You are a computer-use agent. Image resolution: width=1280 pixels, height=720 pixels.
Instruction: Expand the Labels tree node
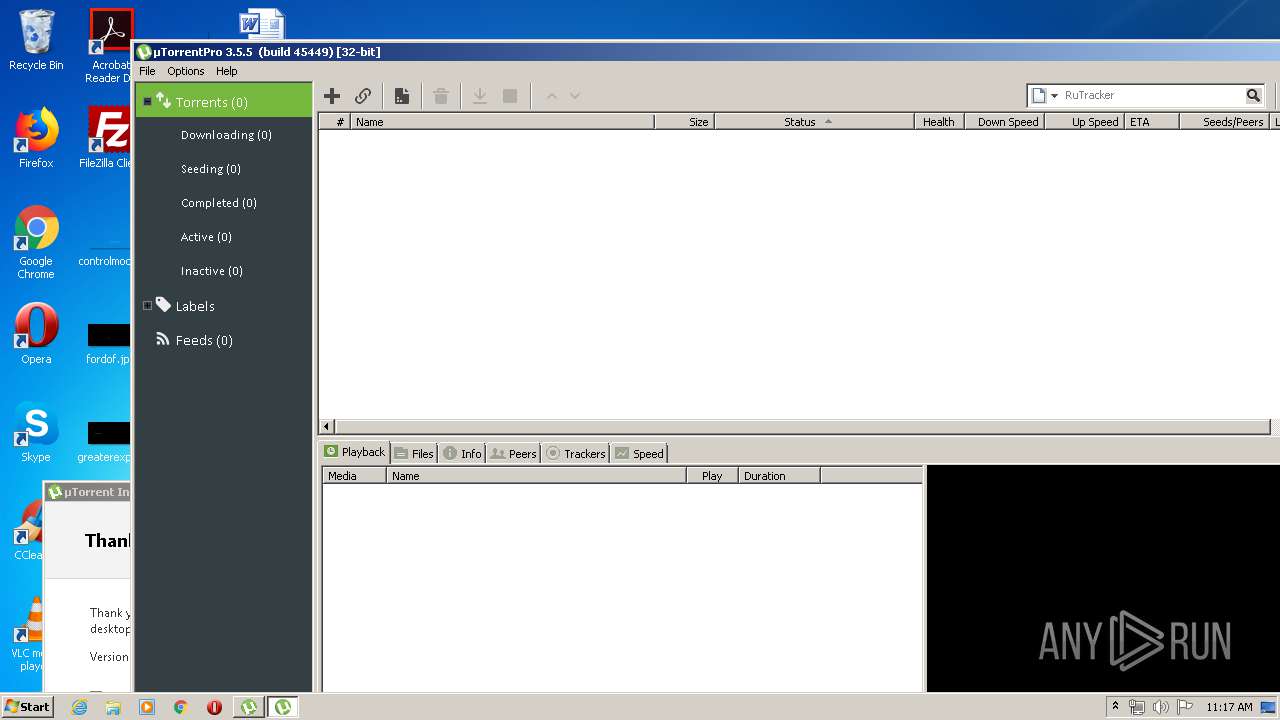coord(147,306)
